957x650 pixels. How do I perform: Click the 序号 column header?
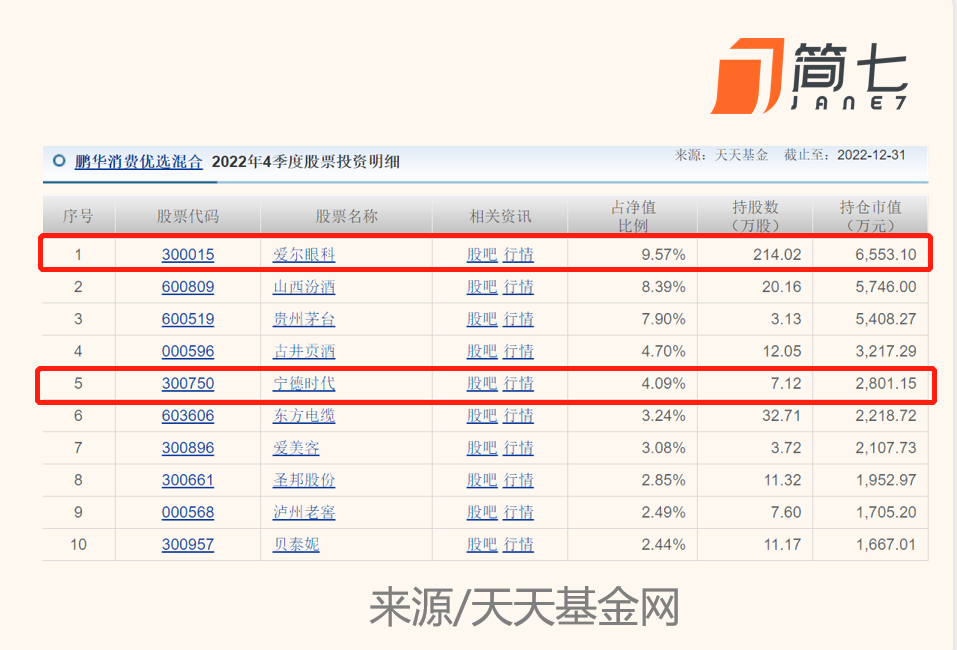(x=78, y=216)
